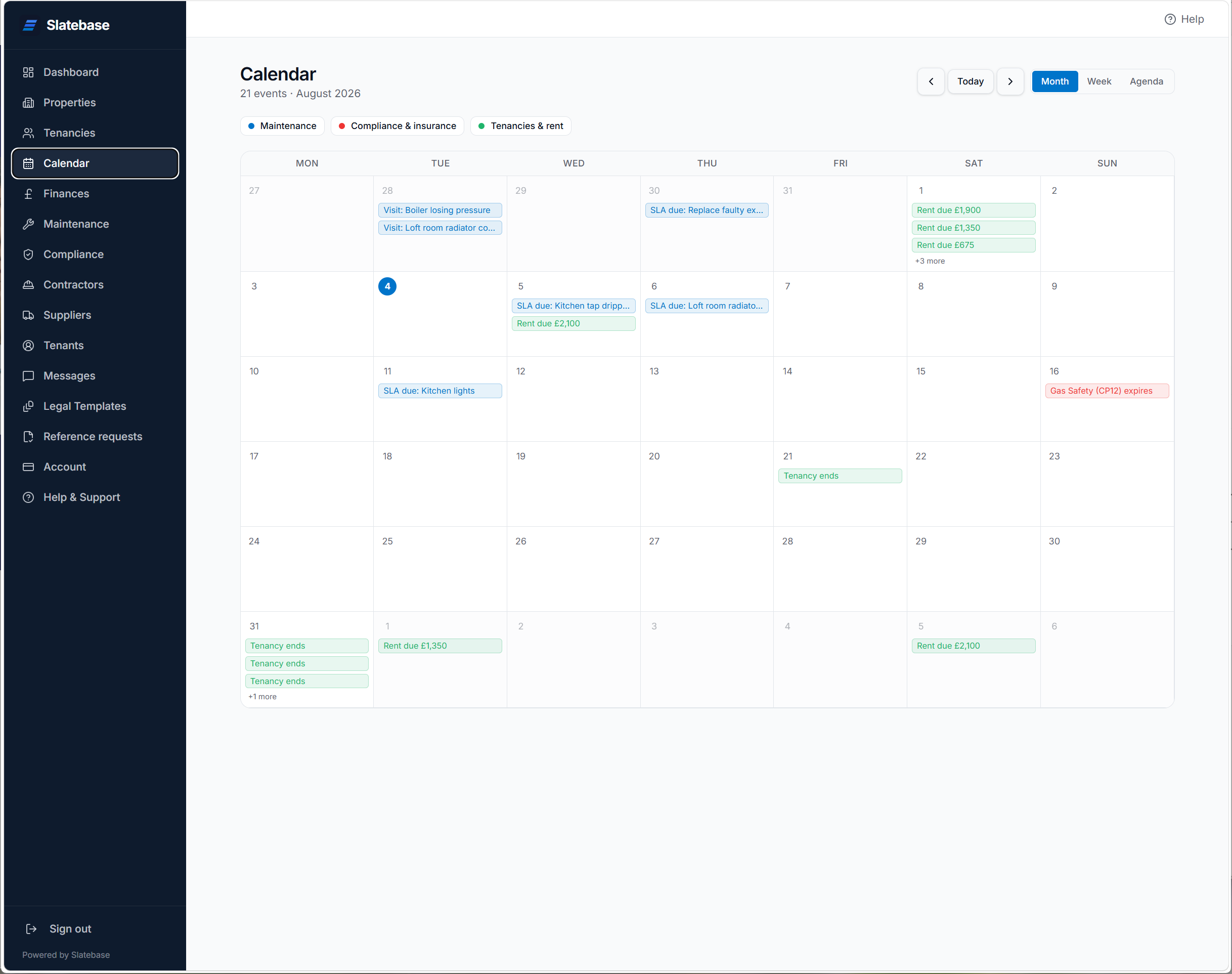
Task: Switch to Week view
Action: click(x=1099, y=81)
